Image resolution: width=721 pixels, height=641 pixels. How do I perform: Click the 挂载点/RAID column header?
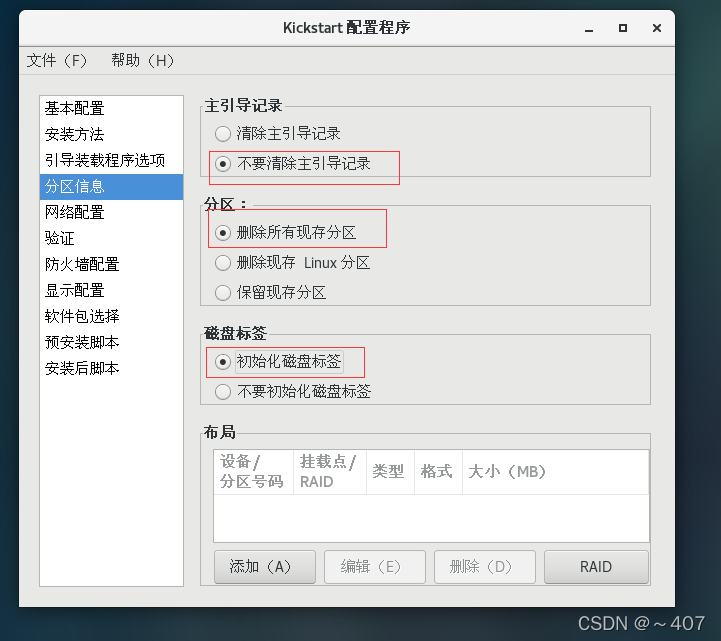(x=330, y=472)
